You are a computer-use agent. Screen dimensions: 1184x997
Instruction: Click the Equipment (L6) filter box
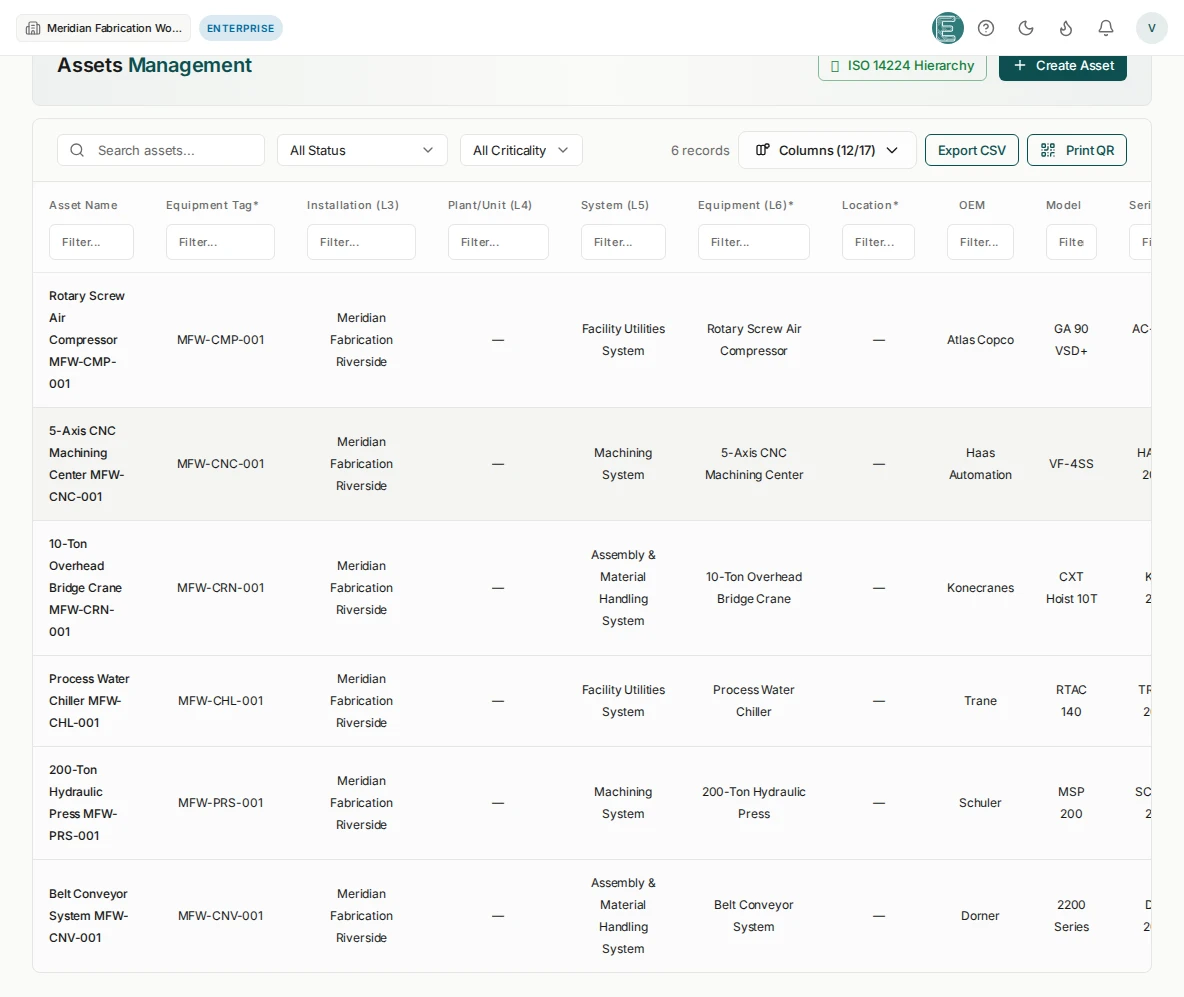point(754,242)
